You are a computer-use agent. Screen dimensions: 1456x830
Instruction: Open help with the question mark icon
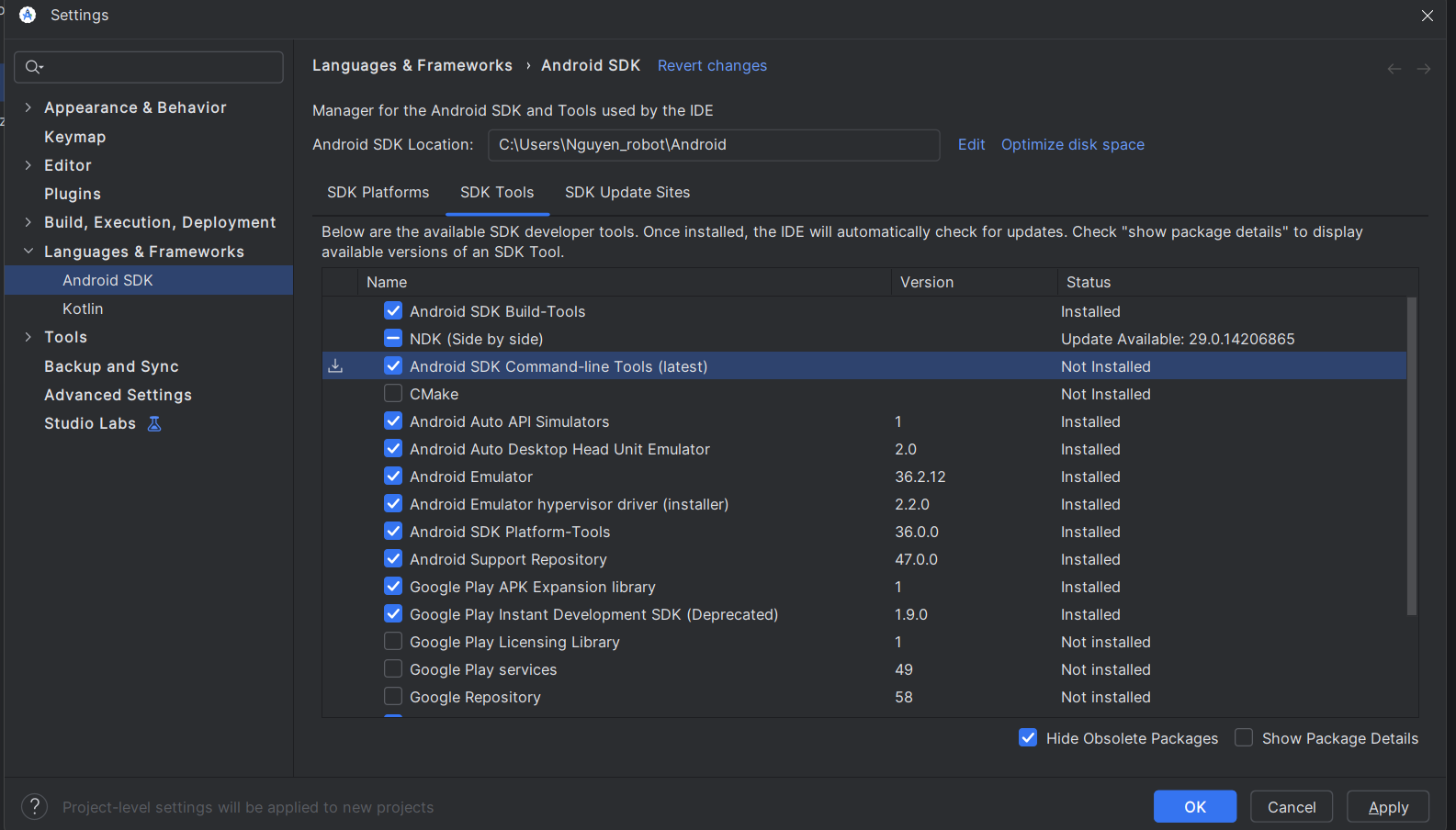34,807
